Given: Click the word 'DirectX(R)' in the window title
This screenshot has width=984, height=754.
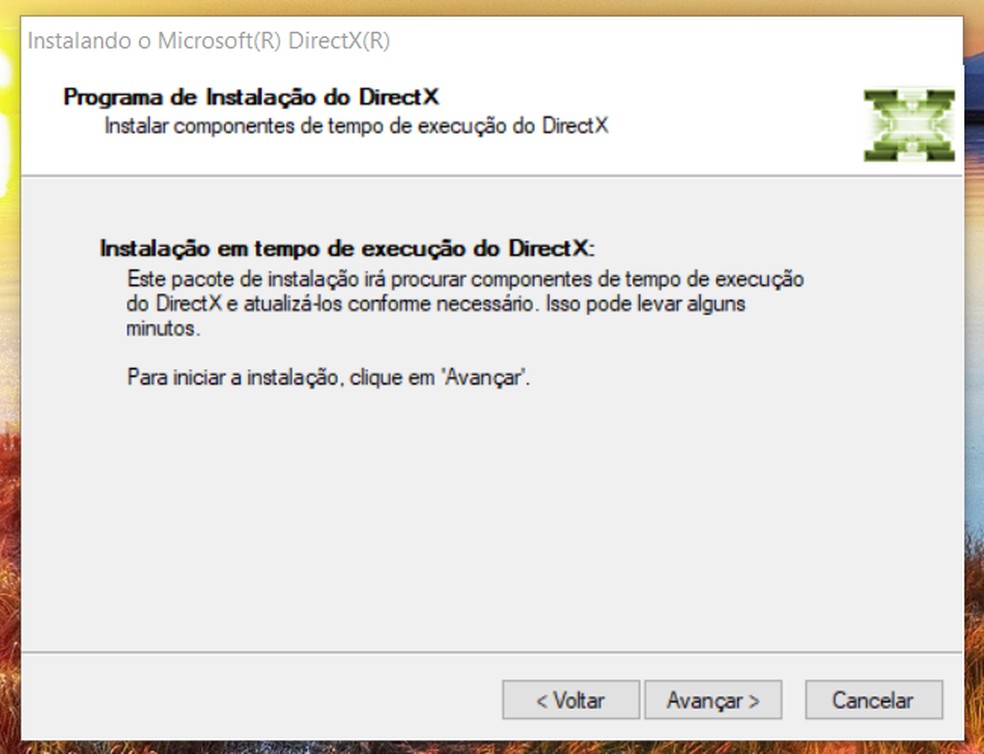Looking at the screenshot, I should tap(339, 41).
